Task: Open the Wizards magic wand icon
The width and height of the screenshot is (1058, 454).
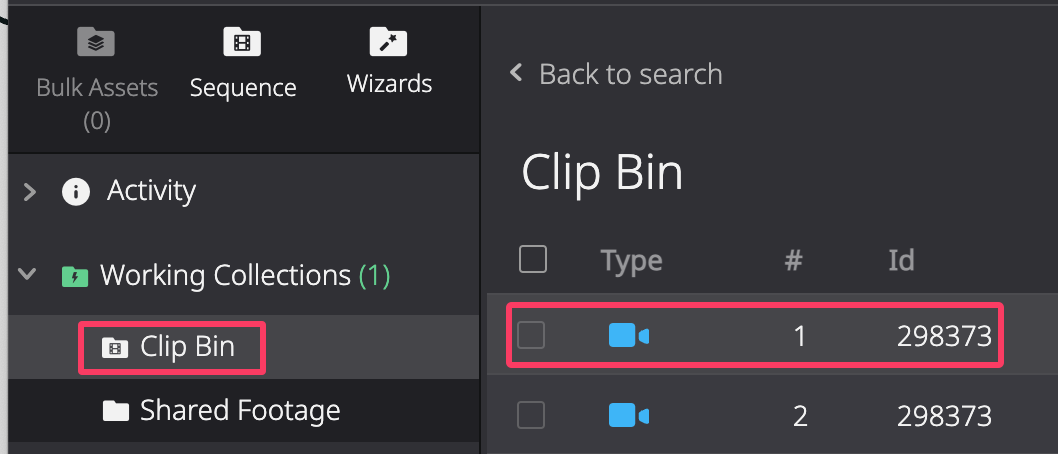Action: pos(389,42)
